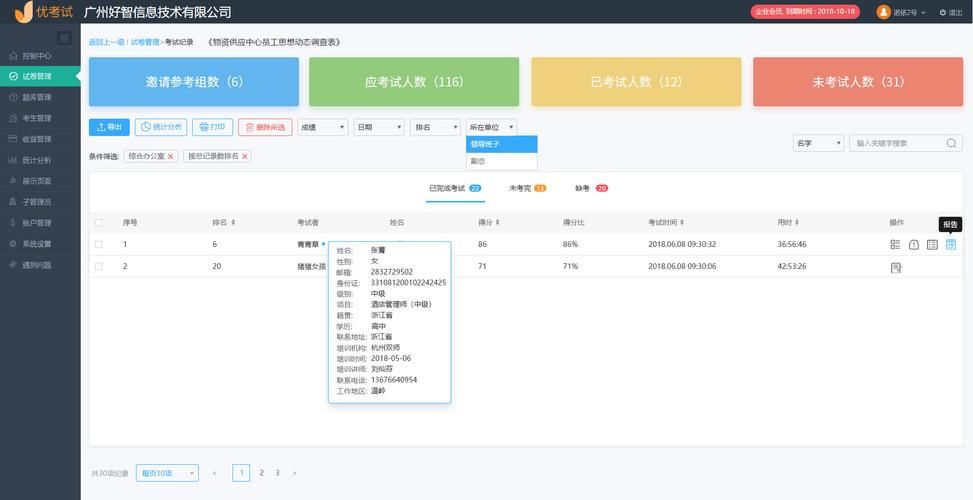The width and height of the screenshot is (973, 500).
Task: Tick the checkbox for row 1 青青草
Action: (99, 244)
